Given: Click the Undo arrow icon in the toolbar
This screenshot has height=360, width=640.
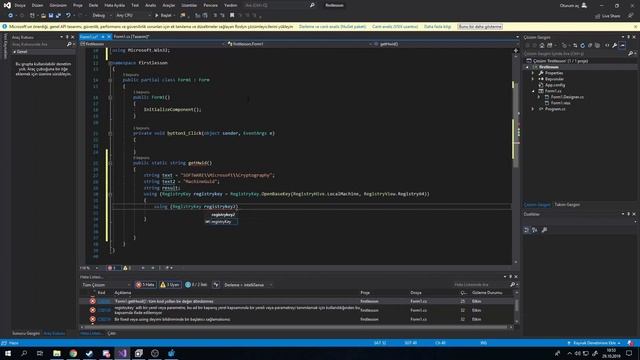Looking at the screenshot, I should (68, 16).
